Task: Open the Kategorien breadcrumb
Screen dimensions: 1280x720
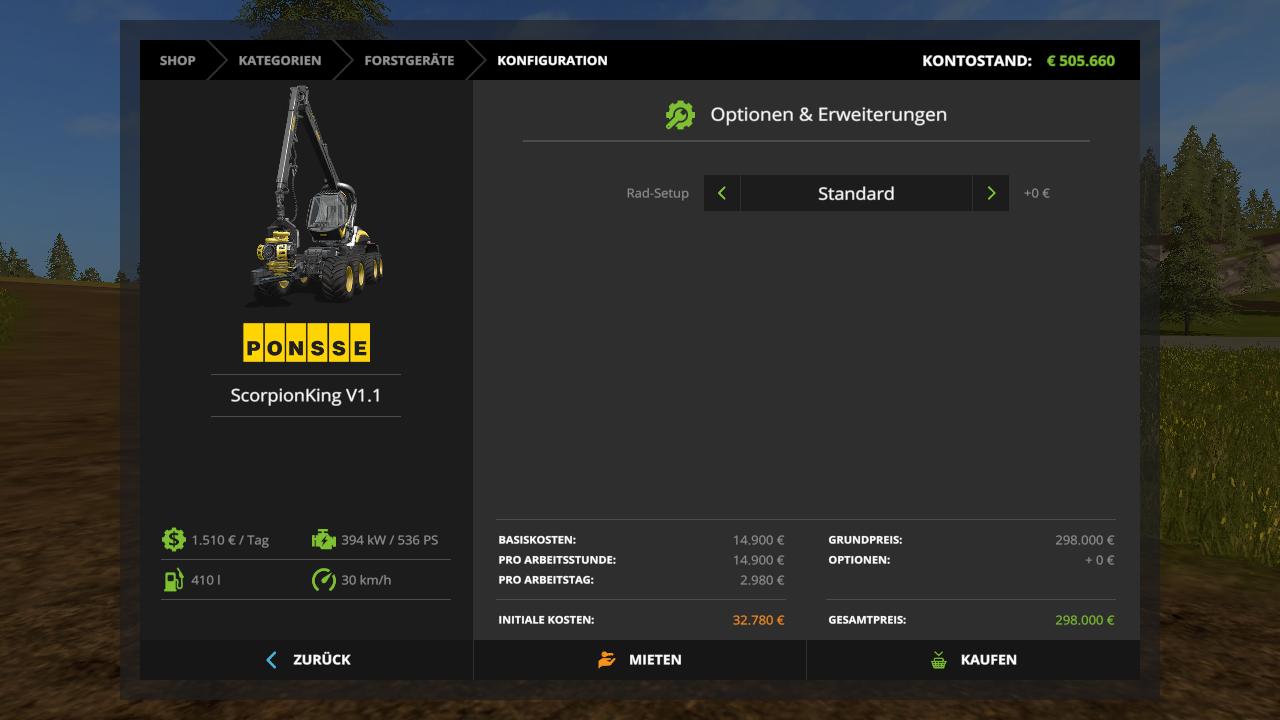Action: 280,60
